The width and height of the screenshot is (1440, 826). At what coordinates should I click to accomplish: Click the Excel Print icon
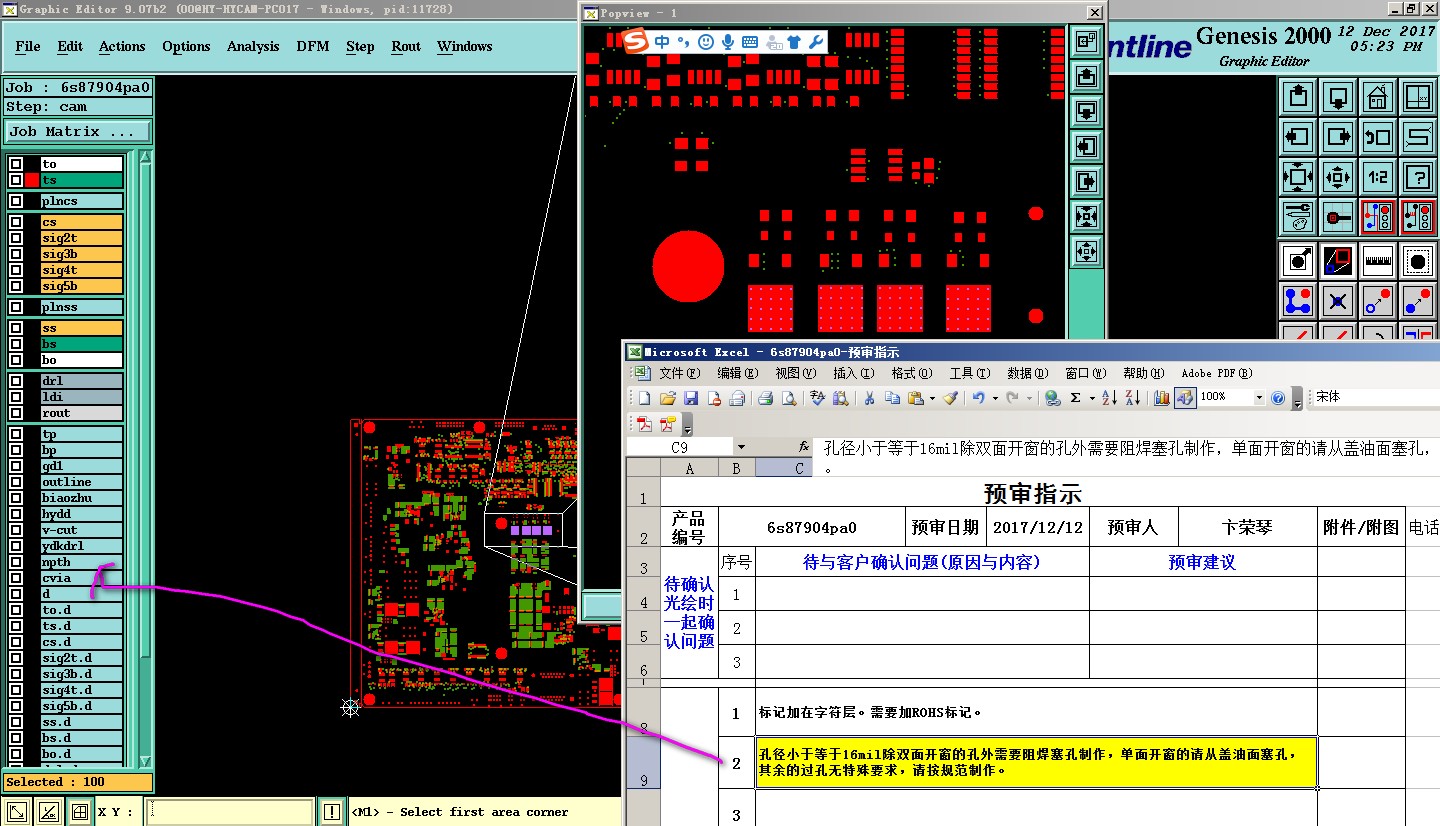[765, 398]
